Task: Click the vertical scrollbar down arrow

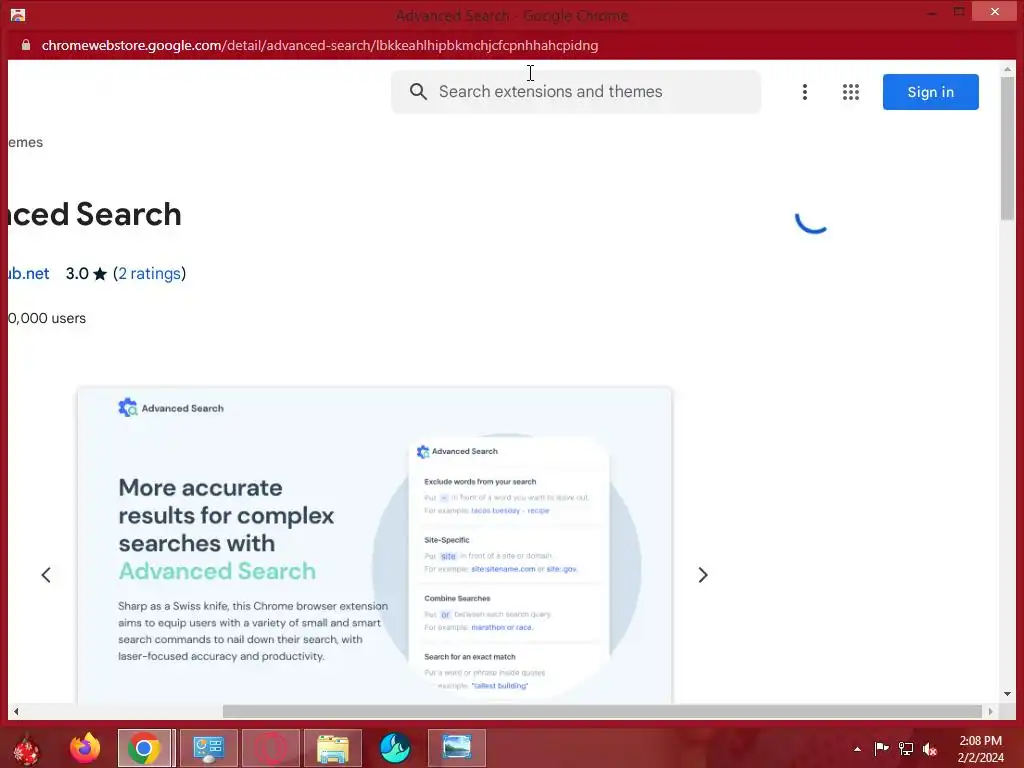Action: pos(1007,694)
